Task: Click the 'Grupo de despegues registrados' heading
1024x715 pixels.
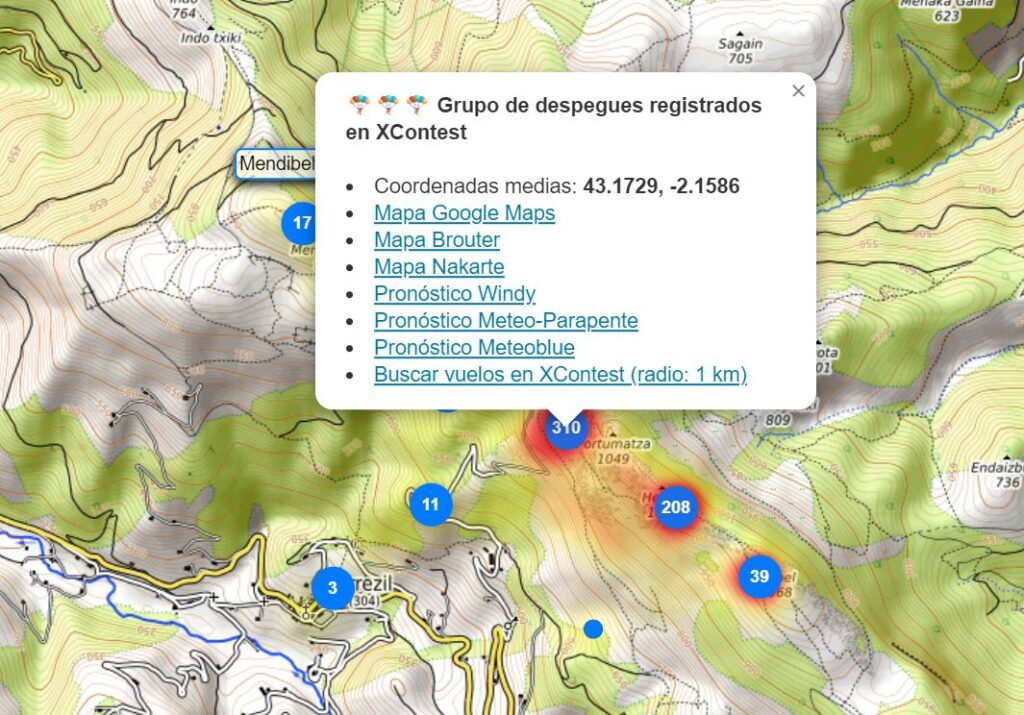Action: point(554,118)
